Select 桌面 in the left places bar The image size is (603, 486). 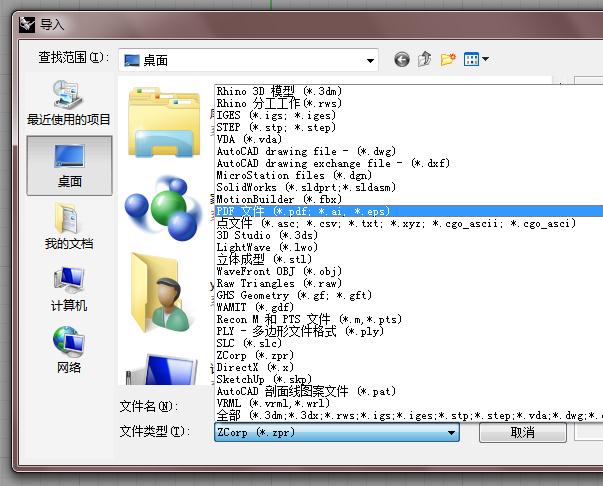69,163
